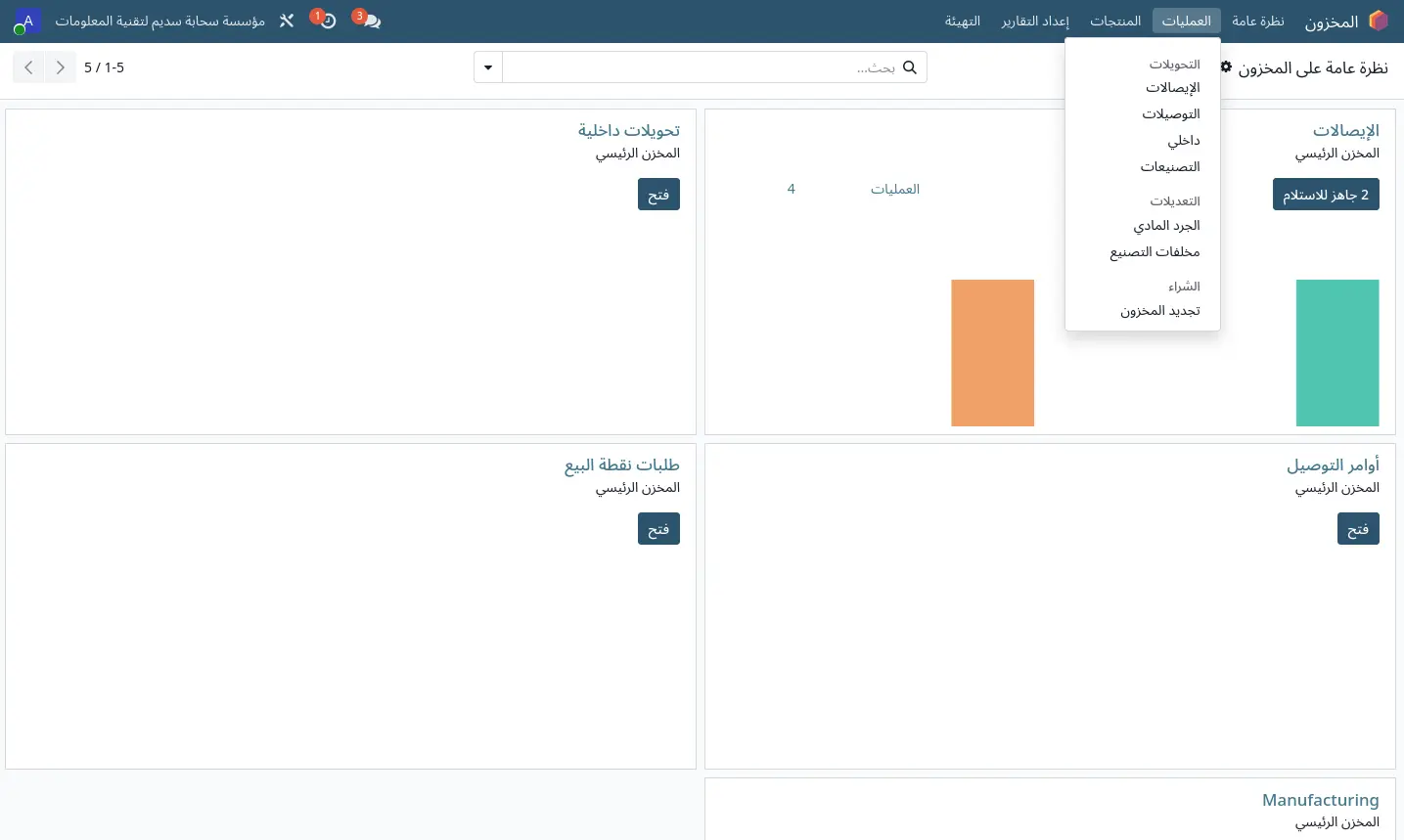Image resolution: width=1404 pixels, height=840 pixels.
Task: Click فتح button under تحويلات داخلية
Action: point(658,195)
